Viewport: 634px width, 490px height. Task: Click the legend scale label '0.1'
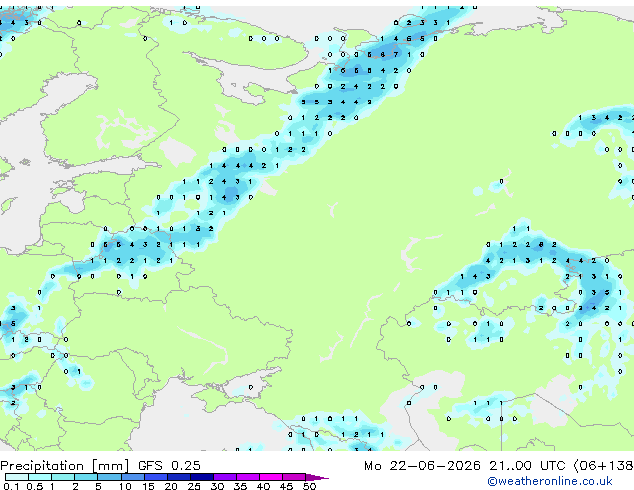click(x=12, y=486)
